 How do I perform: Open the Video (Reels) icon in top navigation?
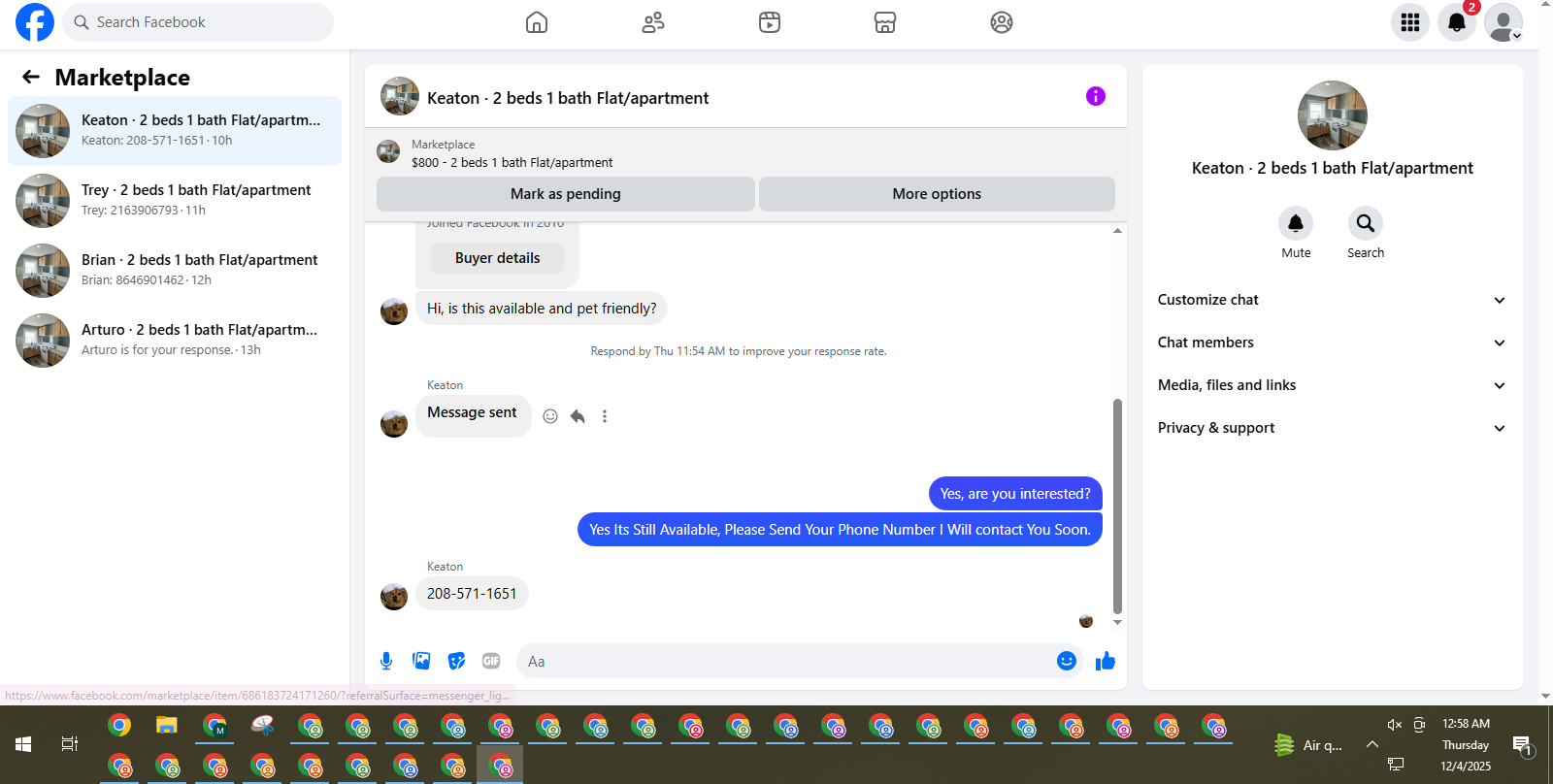click(x=770, y=22)
